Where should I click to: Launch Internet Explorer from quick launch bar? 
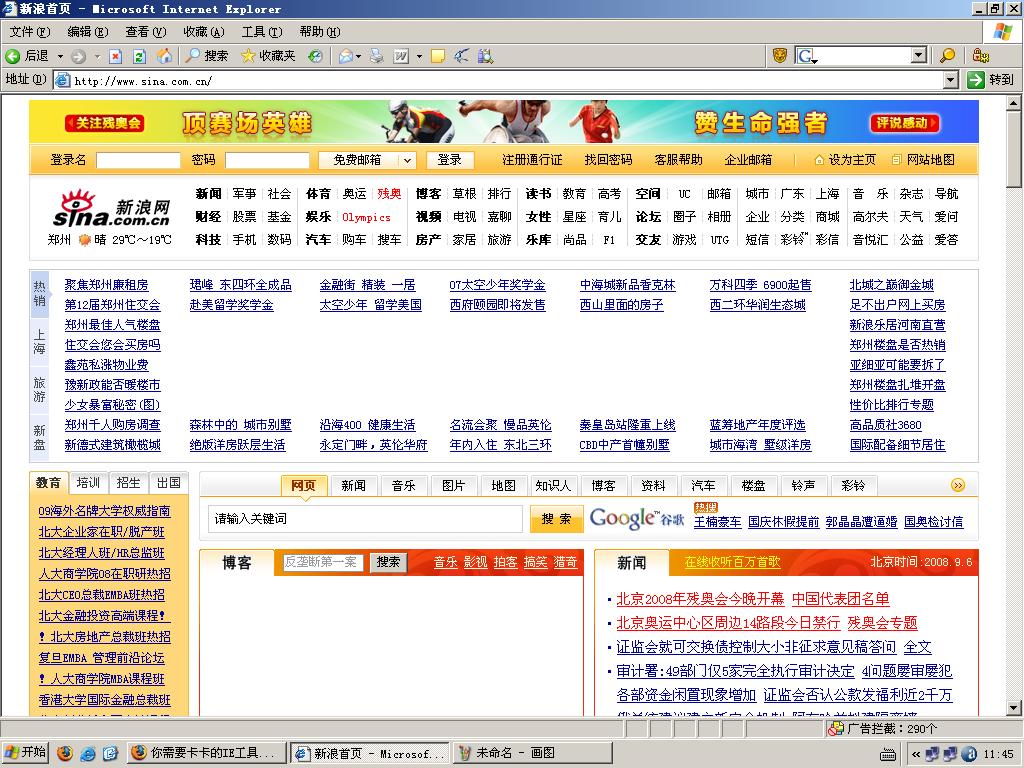click(x=87, y=753)
